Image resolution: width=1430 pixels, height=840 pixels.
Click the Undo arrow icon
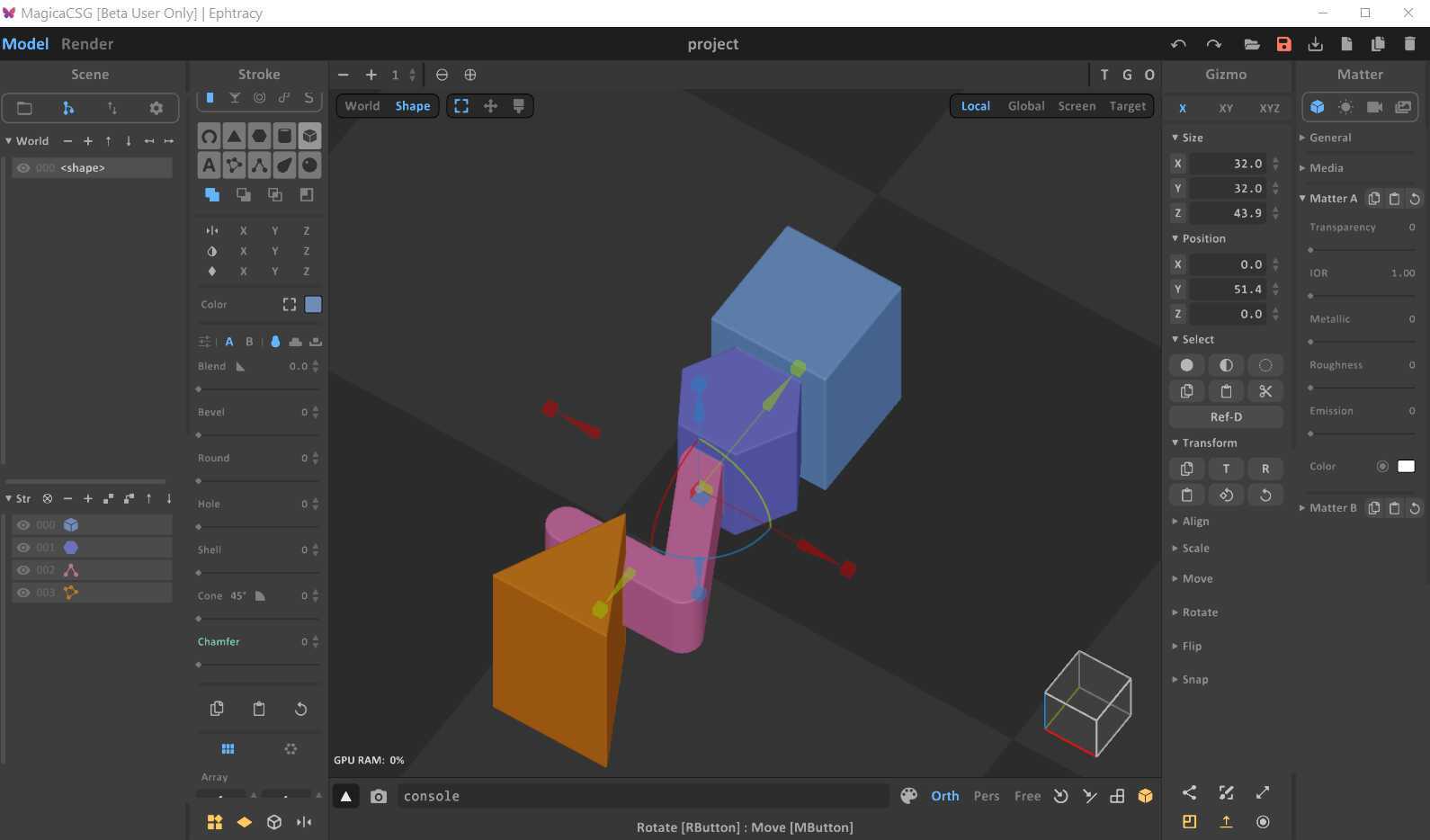(1178, 44)
